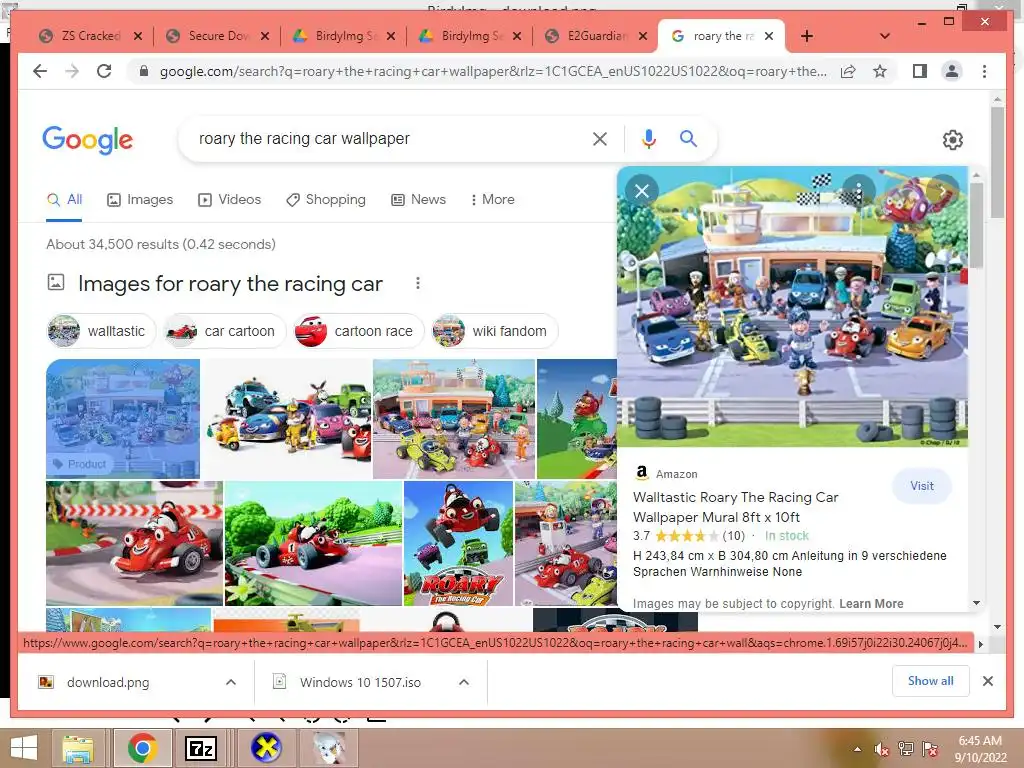This screenshot has width=1024, height=768.
Task: Show all downloads
Action: click(x=930, y=681)
